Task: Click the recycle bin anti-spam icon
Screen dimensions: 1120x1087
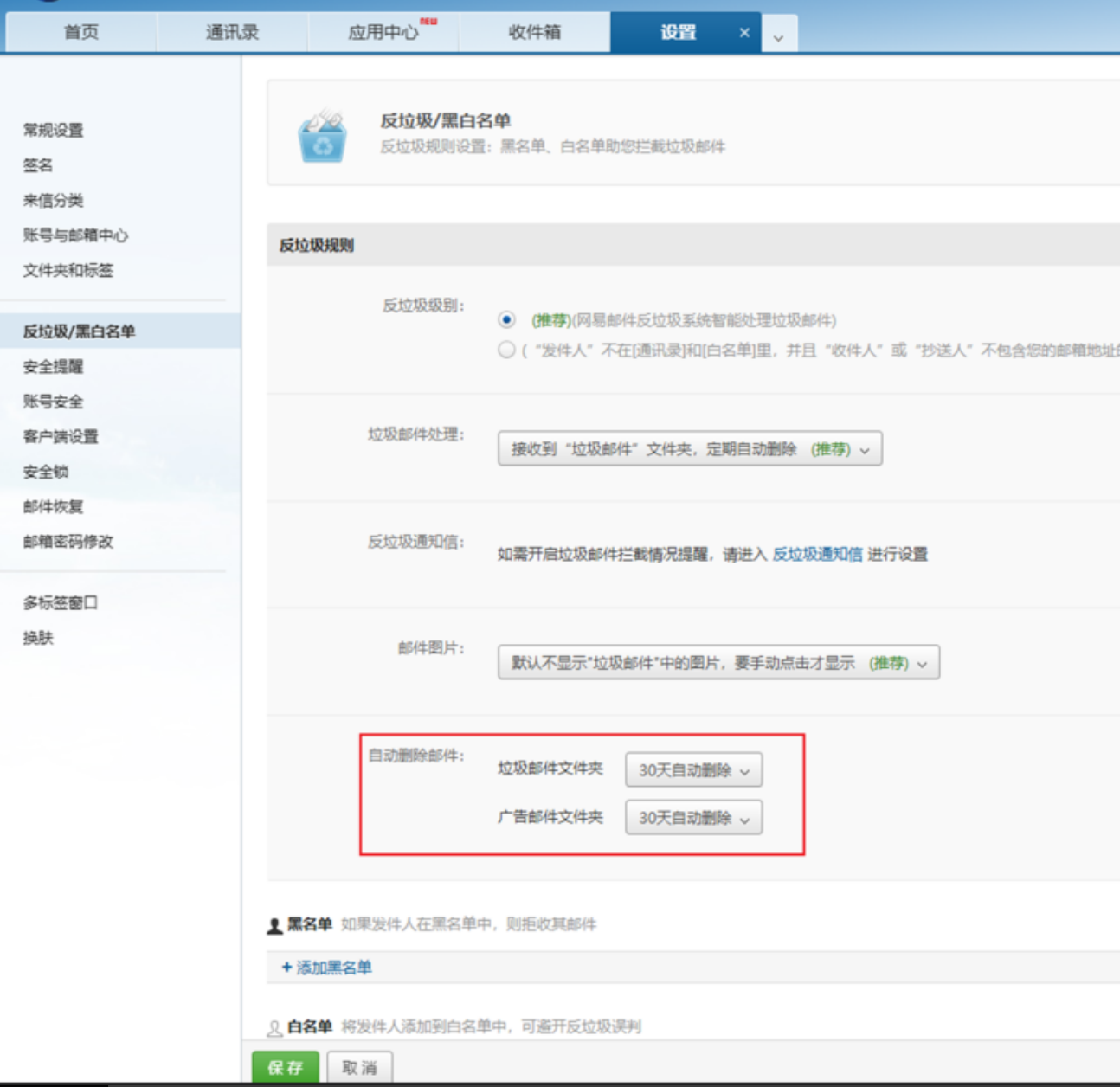Action: click(x=323, y=137)
